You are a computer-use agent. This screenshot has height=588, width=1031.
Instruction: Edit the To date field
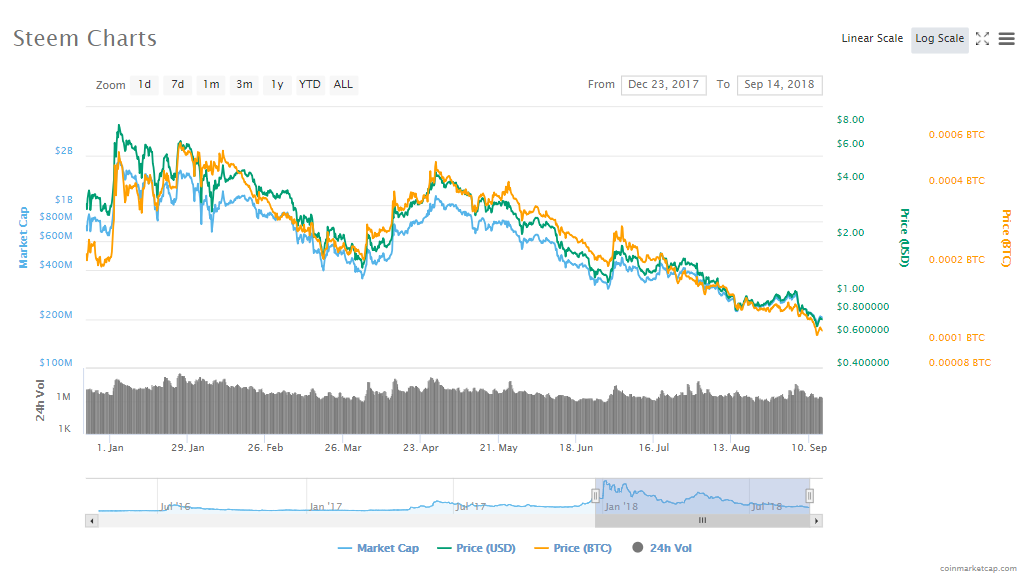[x=779, y=85]
